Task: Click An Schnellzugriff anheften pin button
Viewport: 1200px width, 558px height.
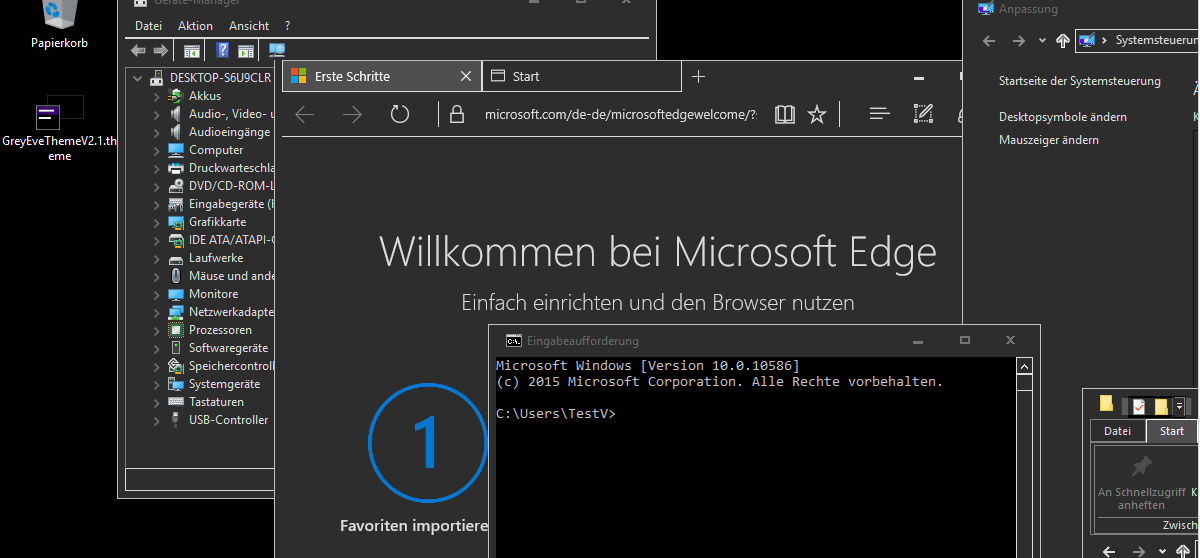Action: coord(1141,482)
